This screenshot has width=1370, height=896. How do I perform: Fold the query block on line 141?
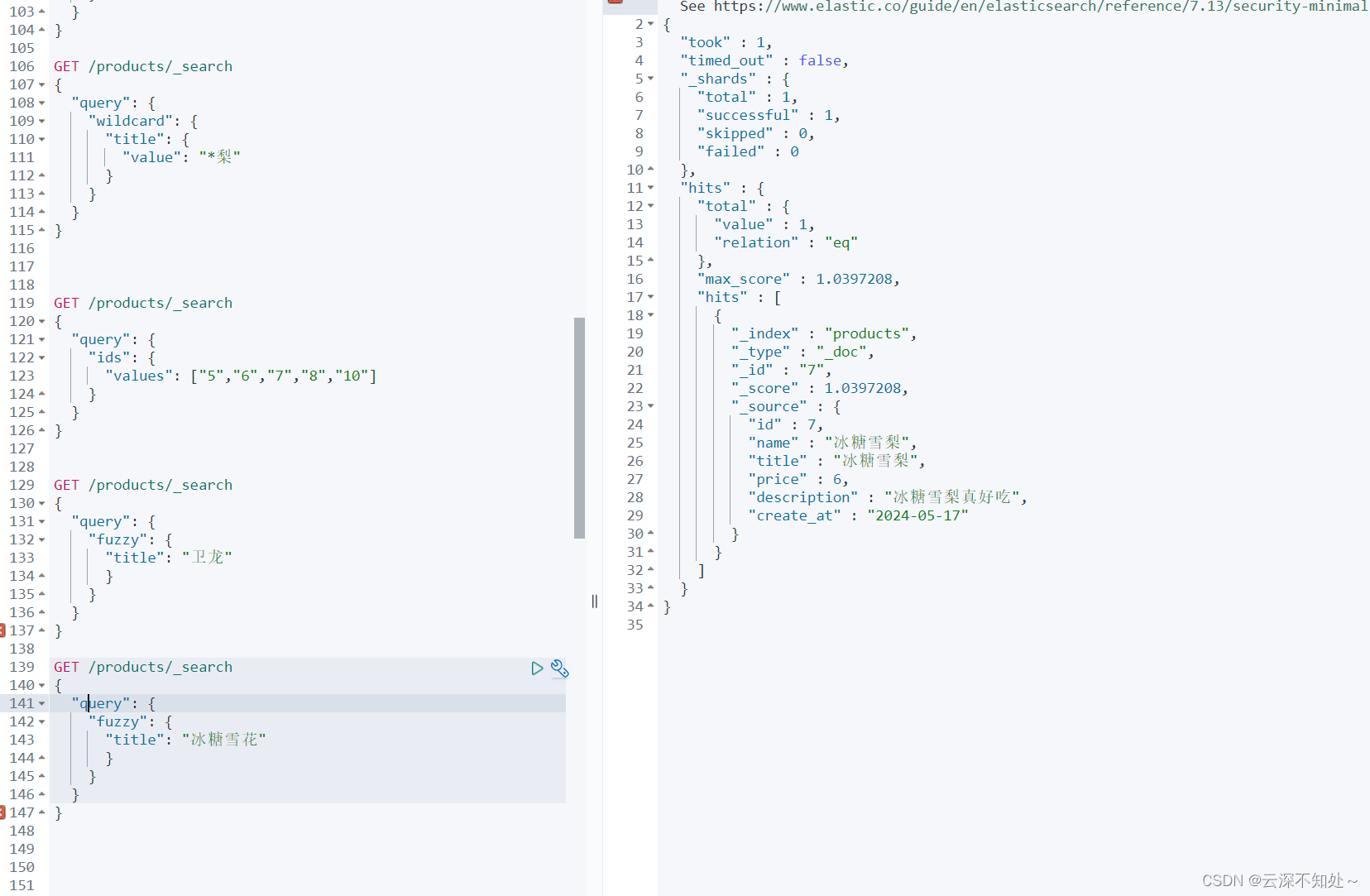(x=41, y=703)
